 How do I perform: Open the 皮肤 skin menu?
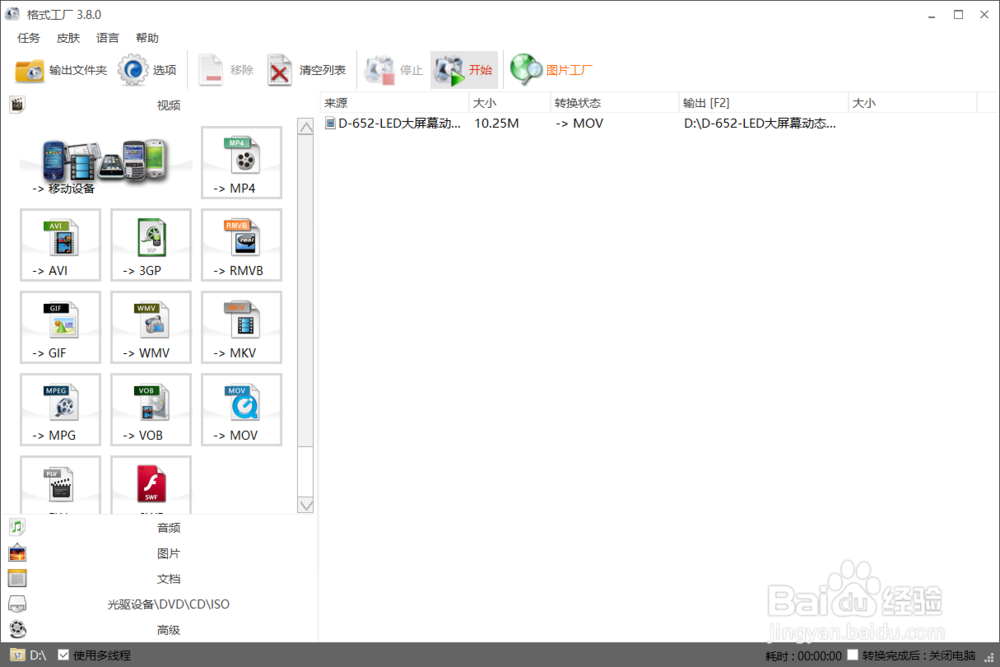pos(68,38)
